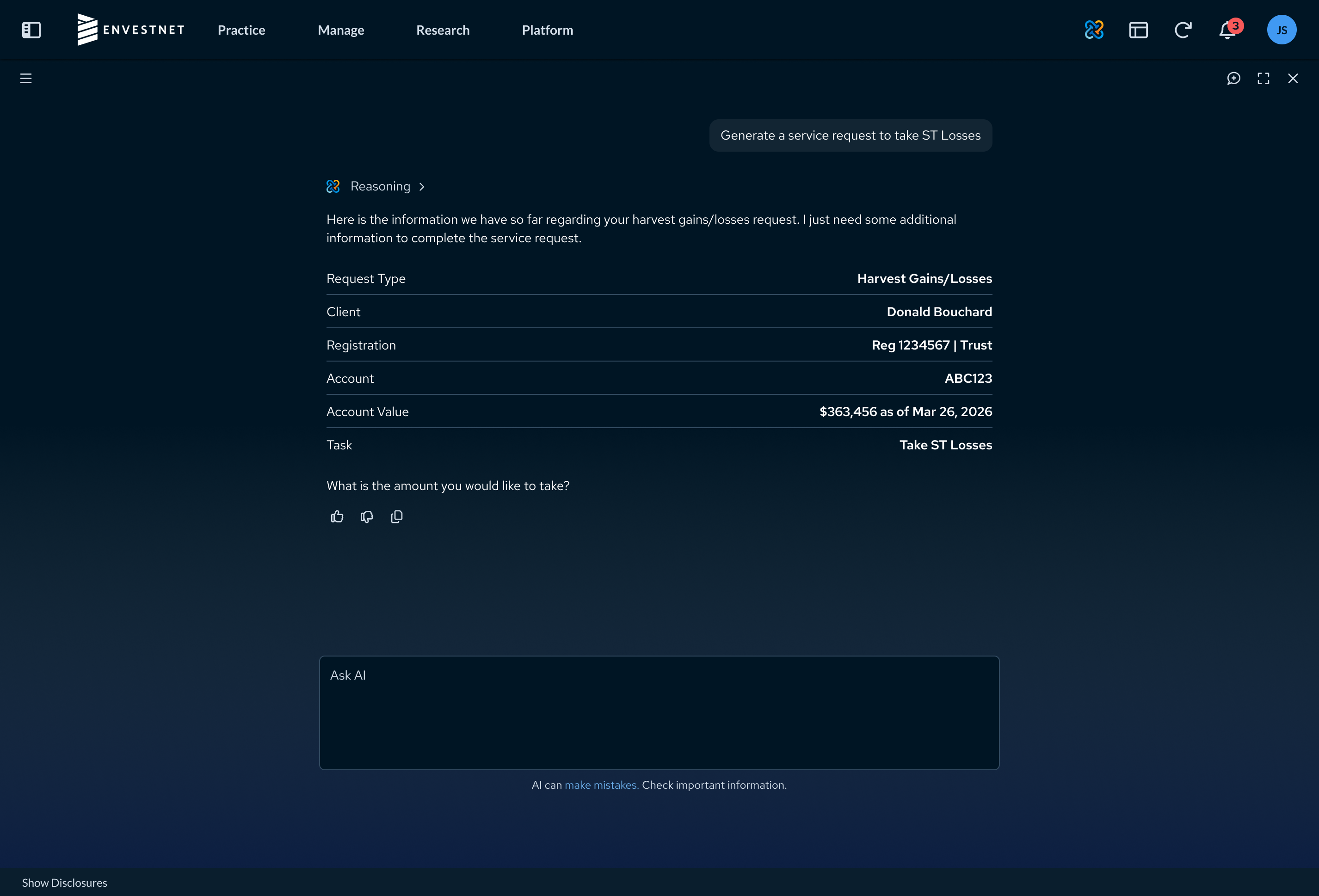Click '$363,456 as of Mar 26, 2026'

point(906,412)
